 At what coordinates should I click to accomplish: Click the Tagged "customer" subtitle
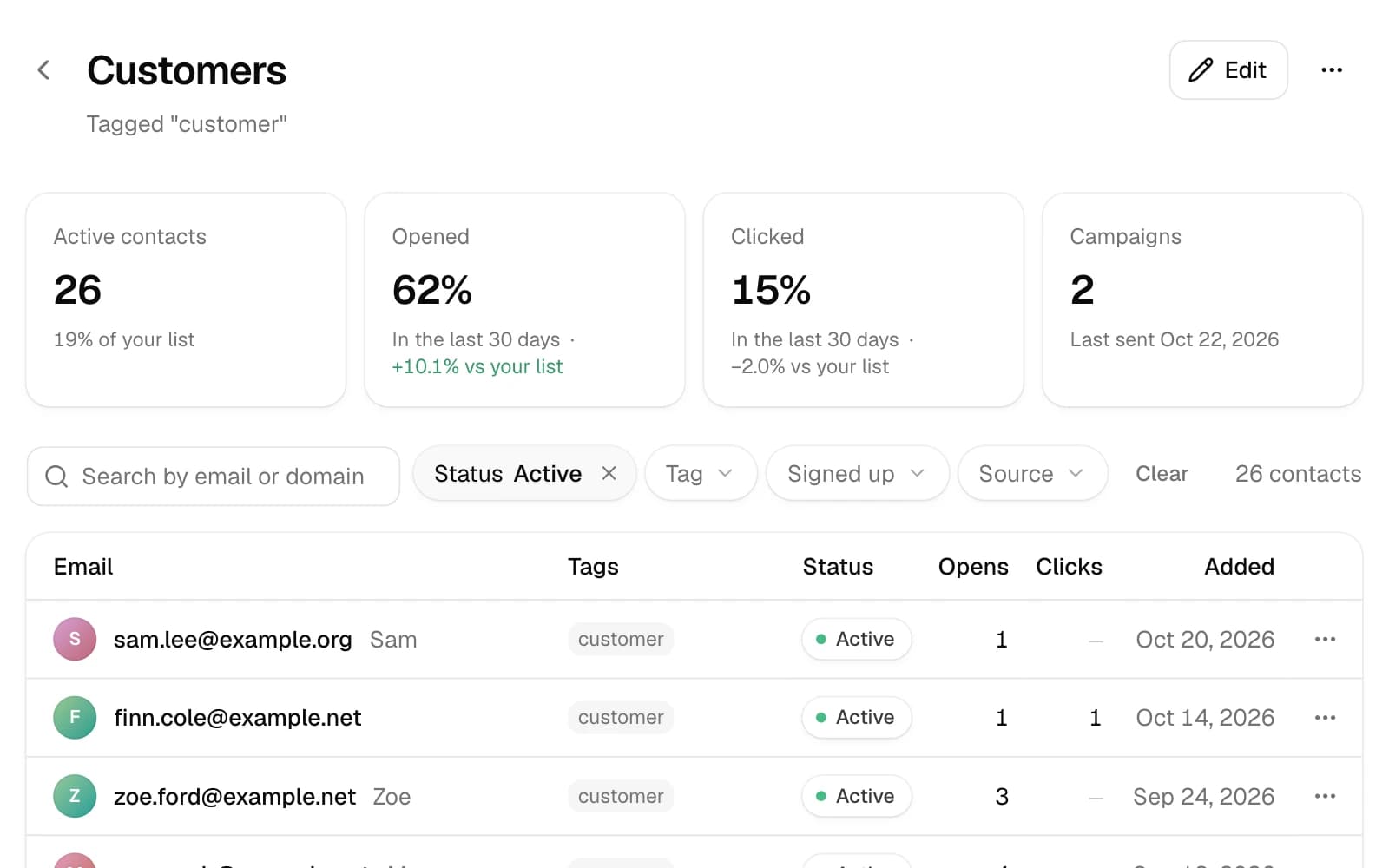pyautogui.click(x=187, y=124)
